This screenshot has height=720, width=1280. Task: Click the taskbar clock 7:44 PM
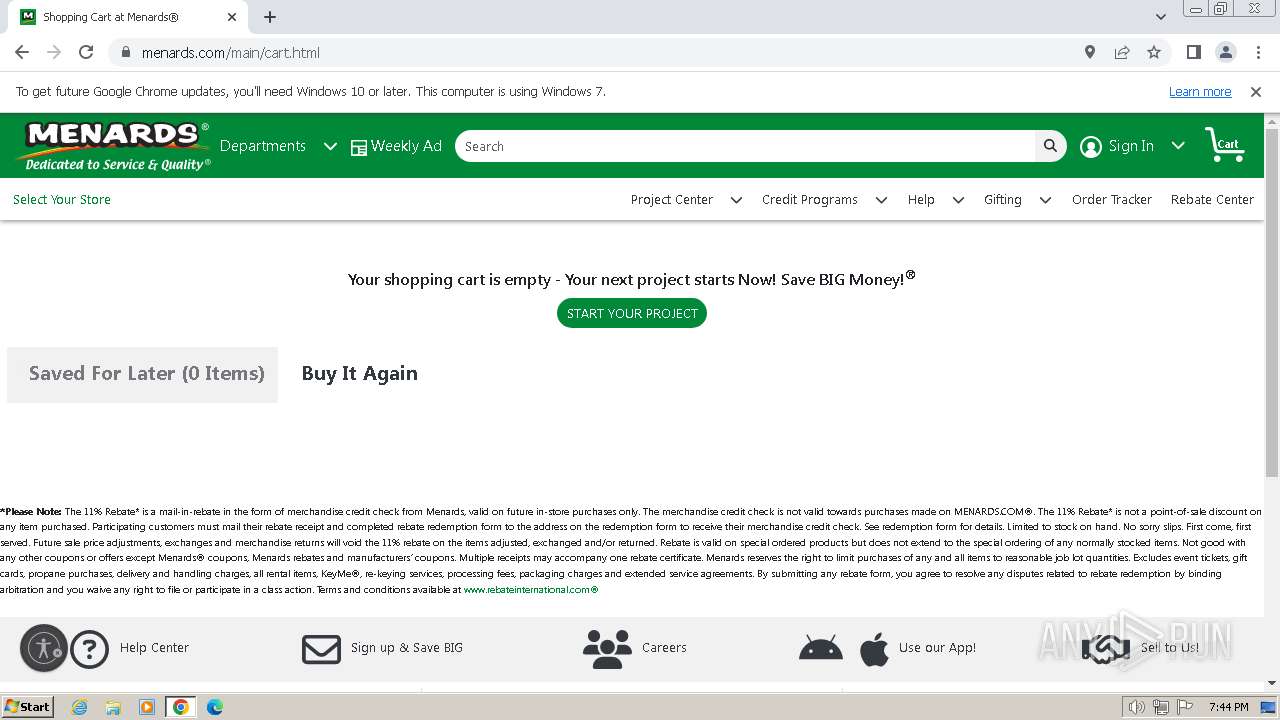1228,707
